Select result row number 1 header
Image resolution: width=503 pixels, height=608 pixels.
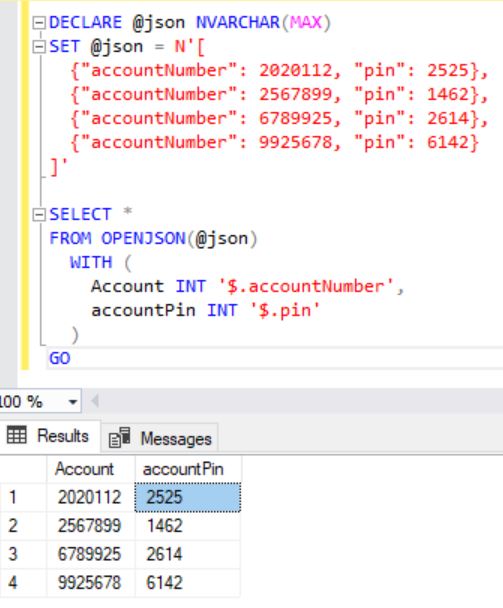point(23,497)
